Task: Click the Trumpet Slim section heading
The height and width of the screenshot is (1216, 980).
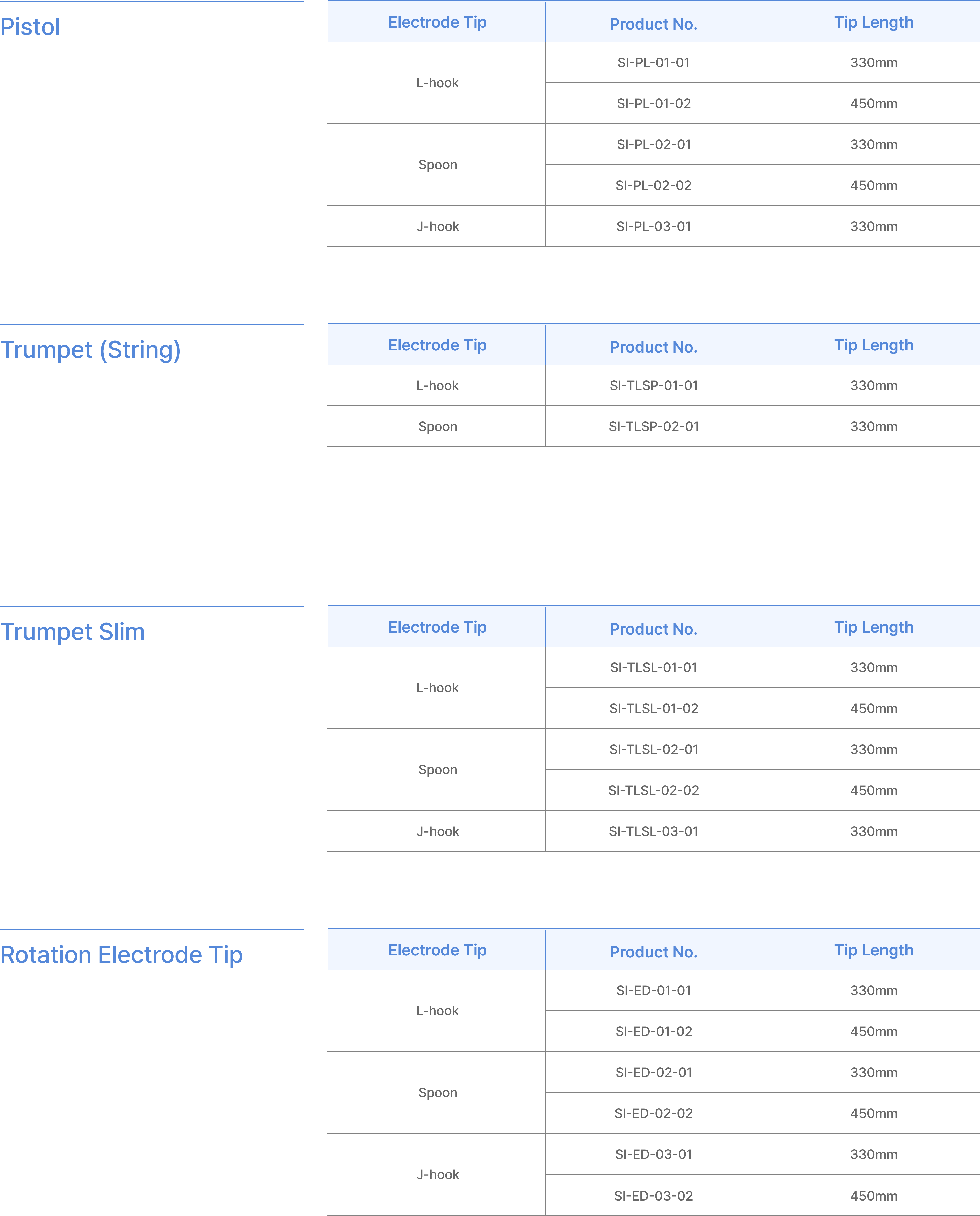Action: (x=73, y=631)
